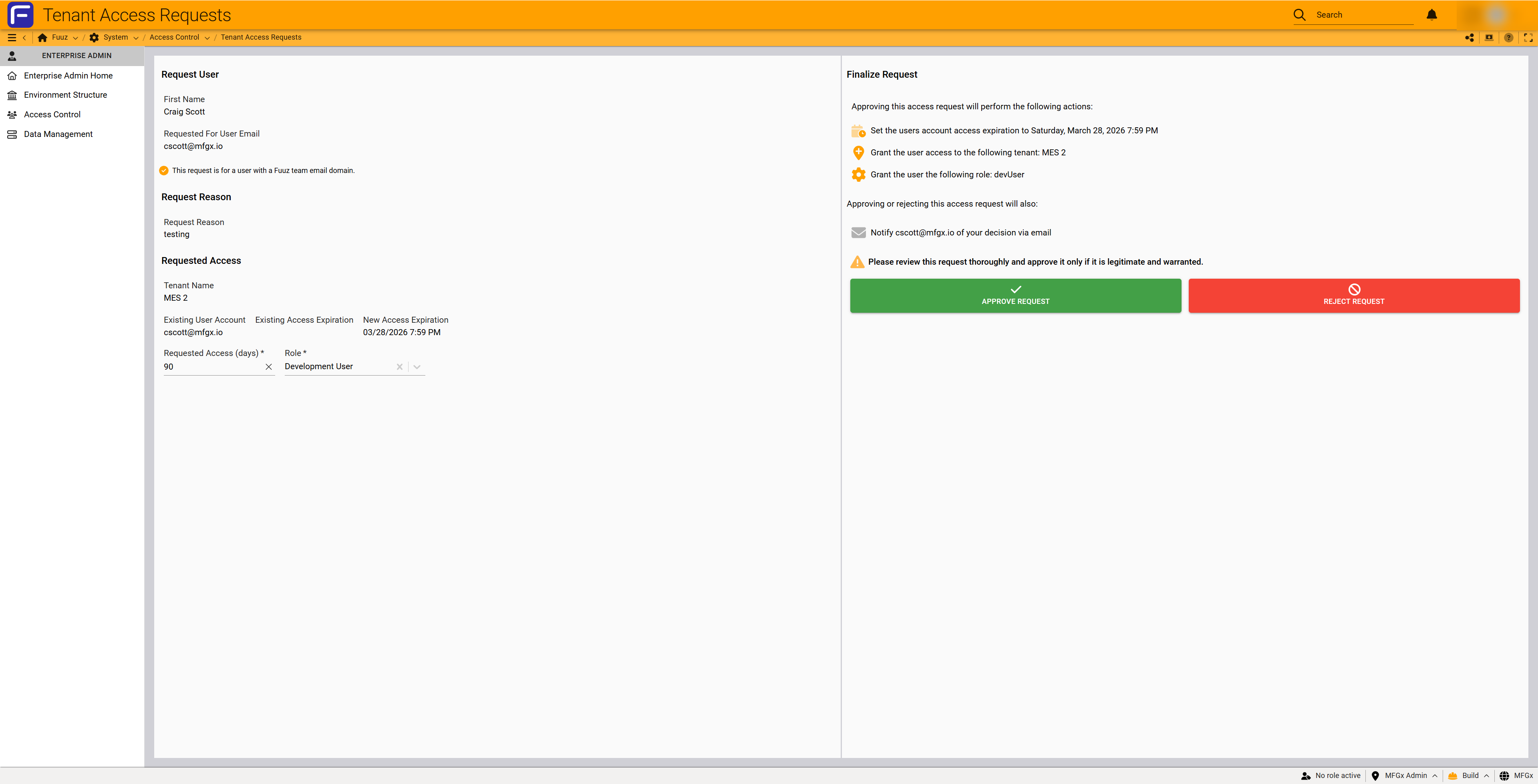Click the First Name value Craig Scott
This screenshot has width=1538, height=784.
click(x=184, y=112)
